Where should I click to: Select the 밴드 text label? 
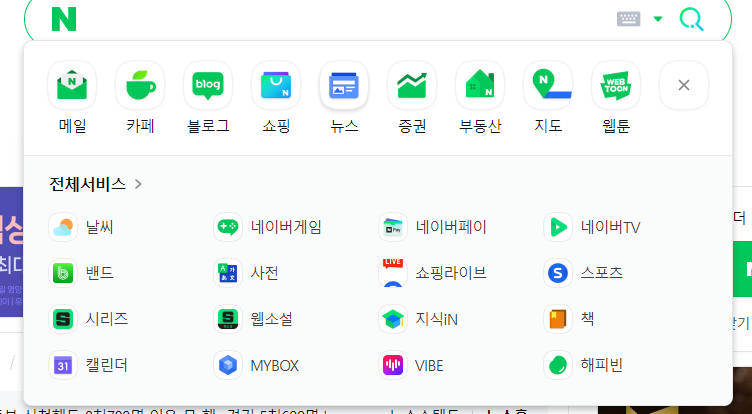coord(99,273)
